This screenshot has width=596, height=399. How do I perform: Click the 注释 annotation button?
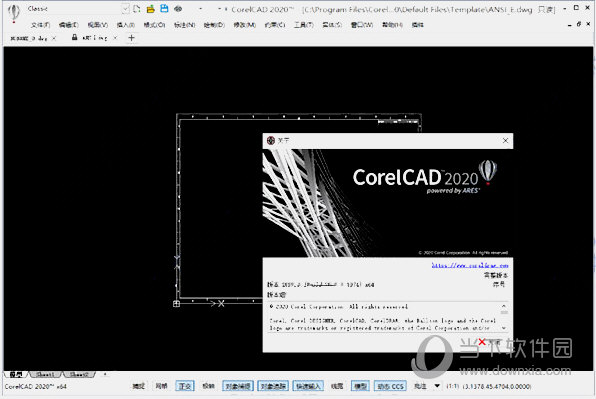(420, 386)
